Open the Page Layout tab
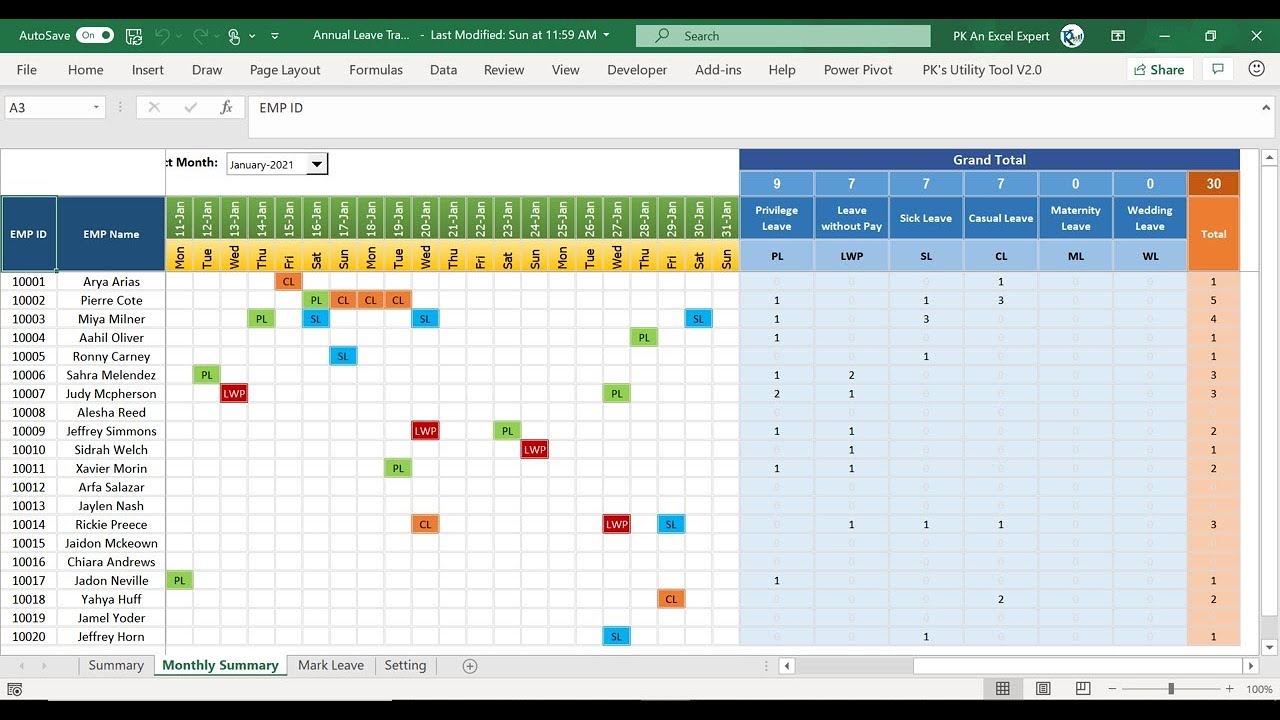Screen dimensions: 1280x720 [285, 70]
